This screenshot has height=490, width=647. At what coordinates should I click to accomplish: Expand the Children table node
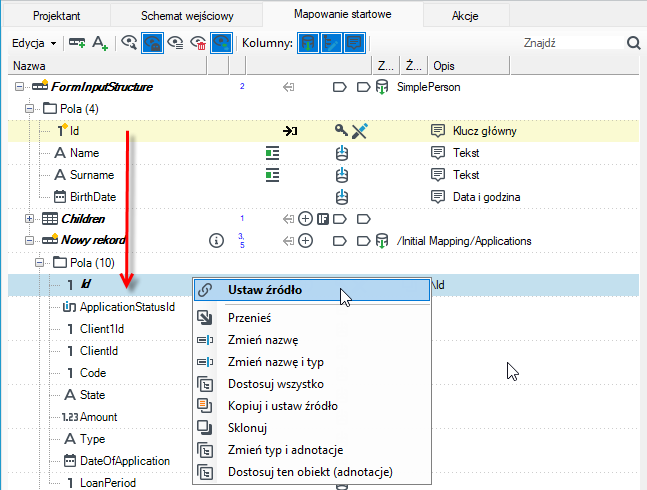(29, 219)
